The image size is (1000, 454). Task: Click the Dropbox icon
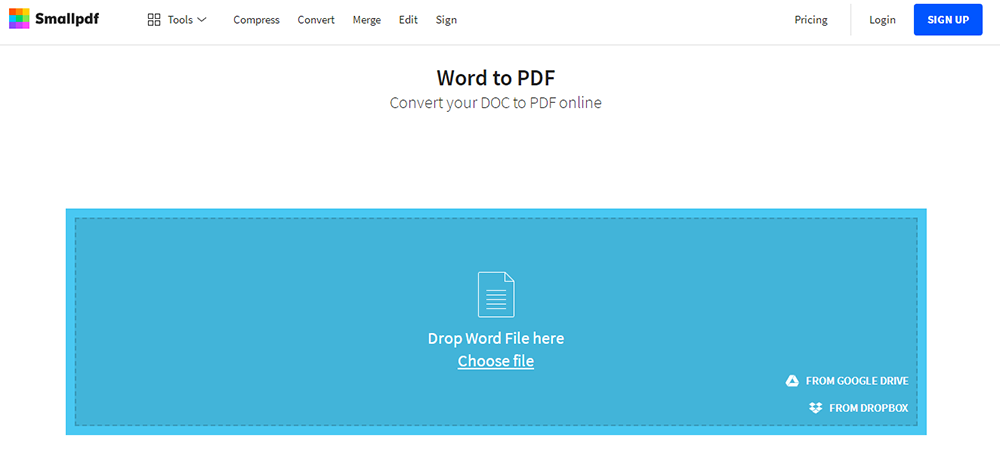815,408
